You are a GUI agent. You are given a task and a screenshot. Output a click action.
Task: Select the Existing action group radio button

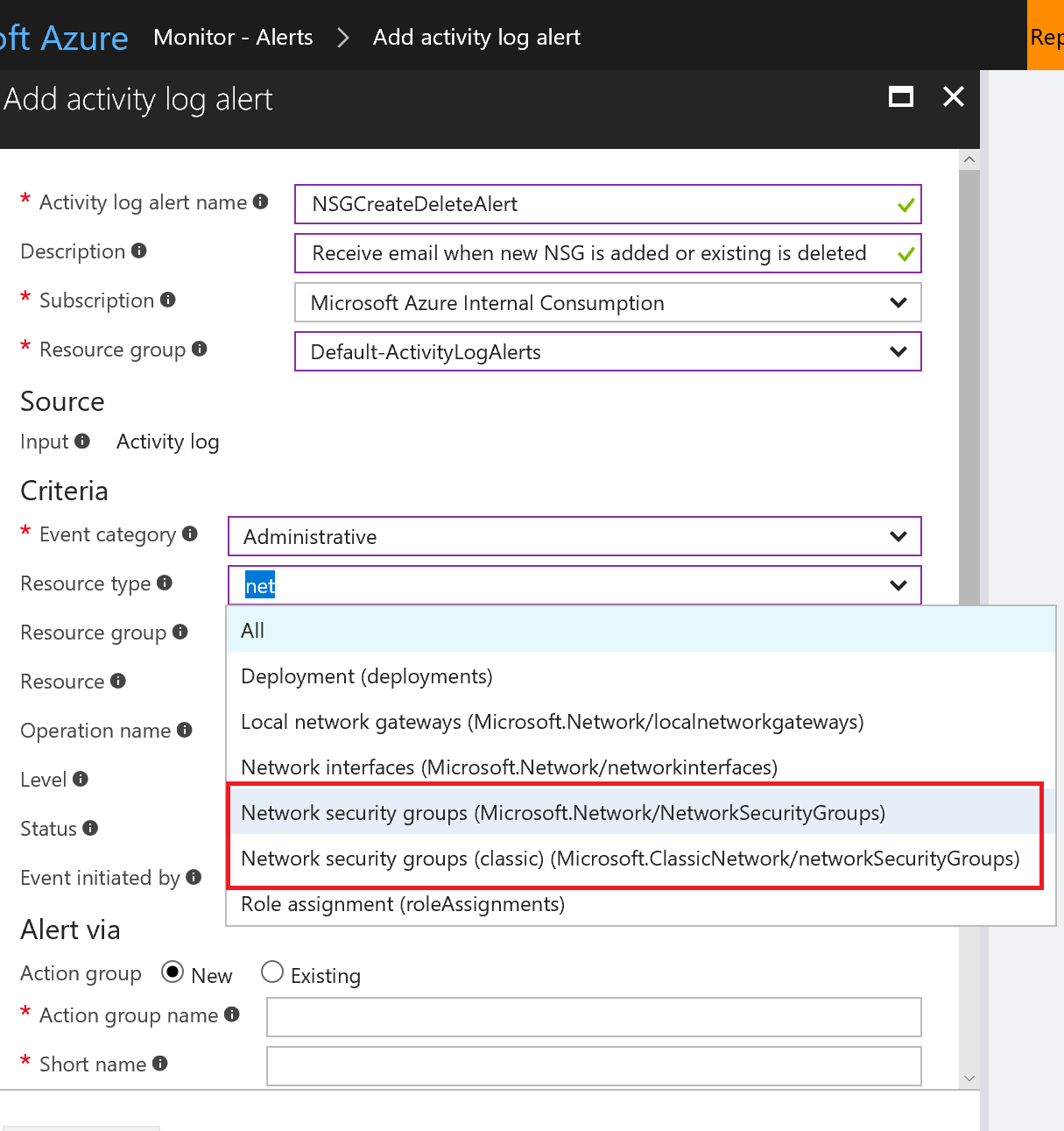[x=272, y=972]
